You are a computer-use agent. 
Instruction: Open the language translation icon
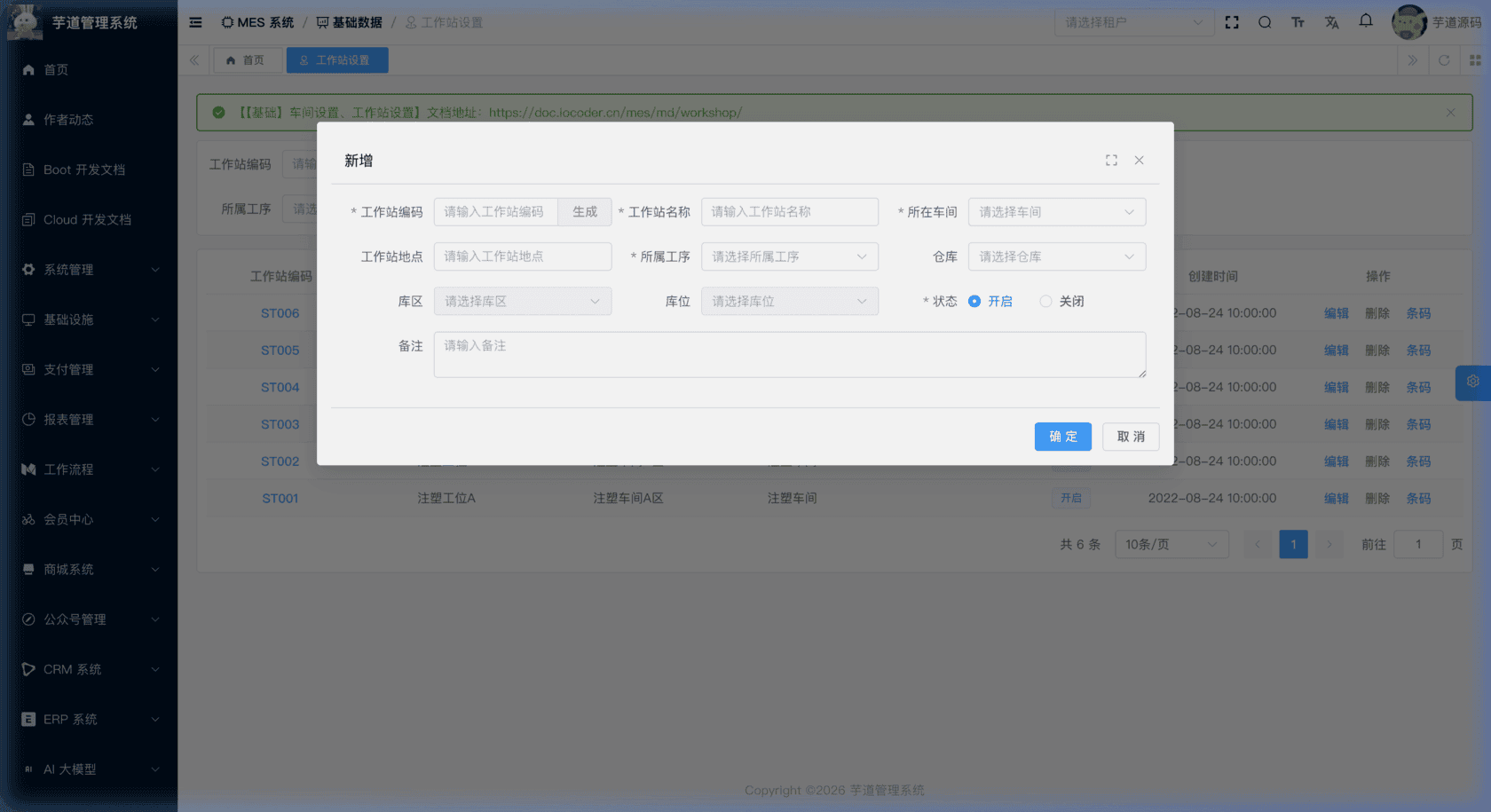coord(1331,22)
